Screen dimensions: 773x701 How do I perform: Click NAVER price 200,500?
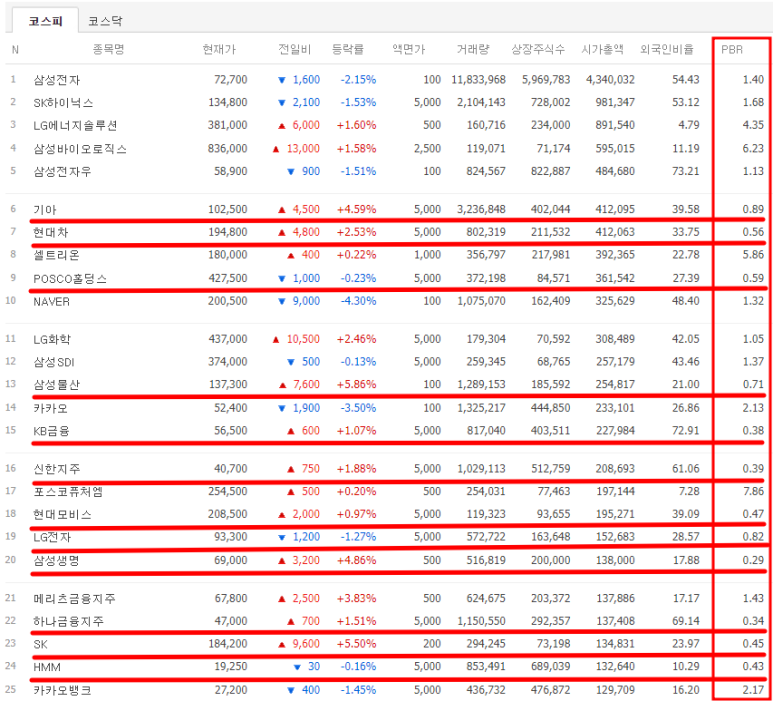[228, 301]
